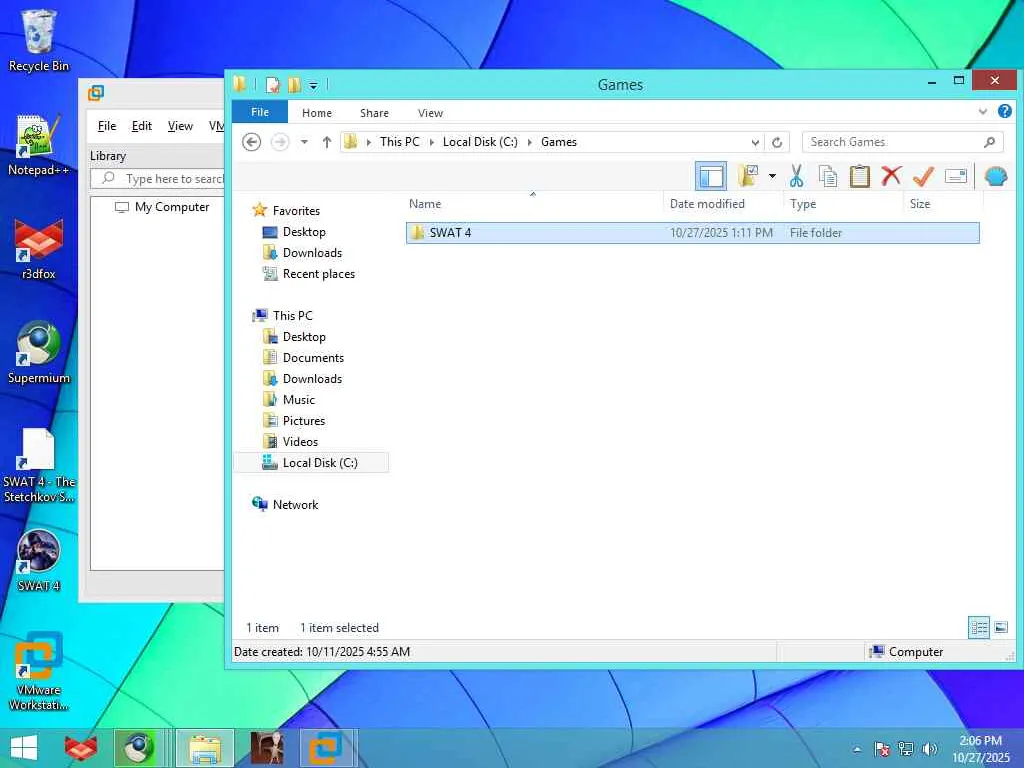The height and width of the screenshot is (768, 1024).
Task: Open Documents under This PC
Action: (x=313, y=357)
